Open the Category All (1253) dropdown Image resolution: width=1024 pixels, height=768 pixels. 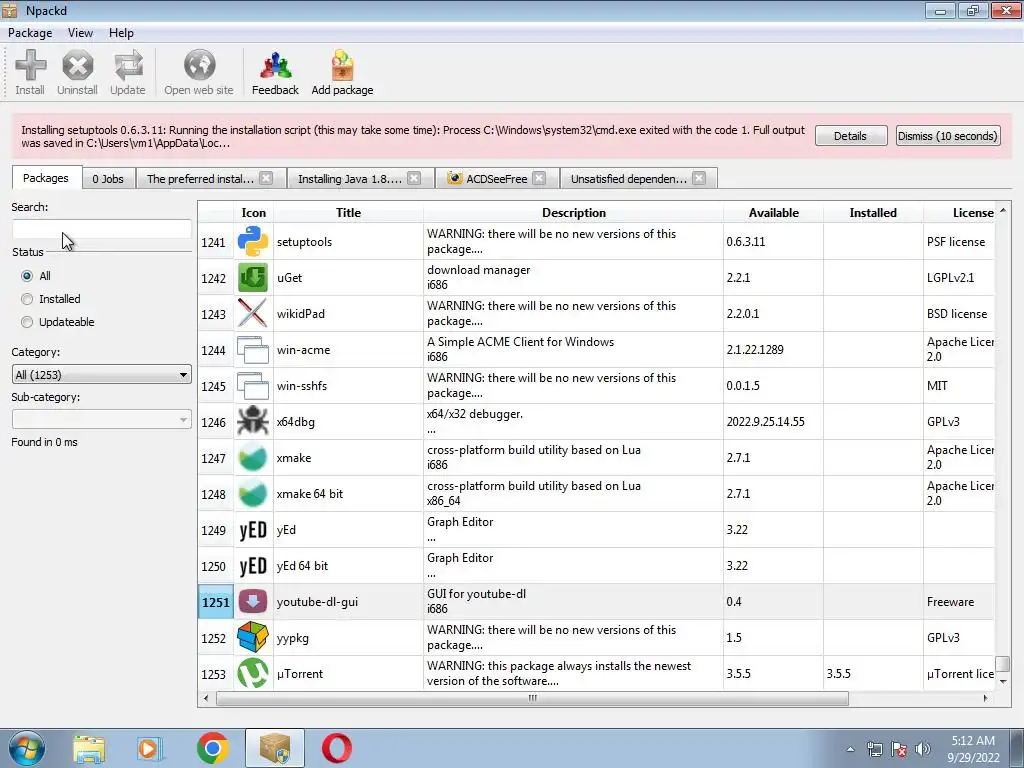click(102, 375)
